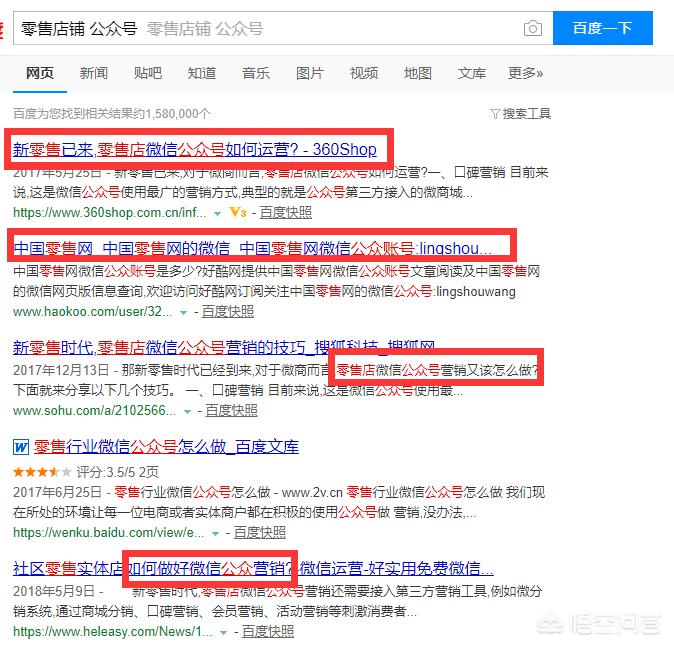This screenshot has height=647, width=674.
Task: Click the 百度一下 search button
Action: coord(603,28)
